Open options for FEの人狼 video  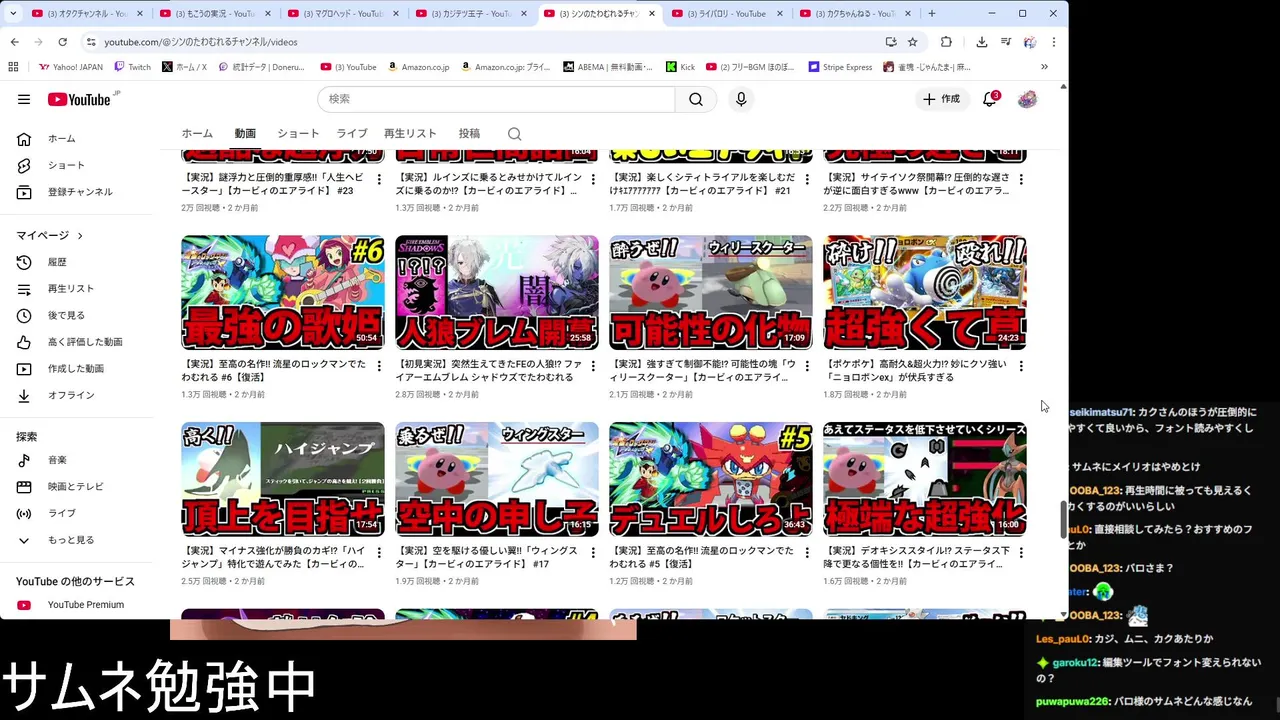[593, 366]
